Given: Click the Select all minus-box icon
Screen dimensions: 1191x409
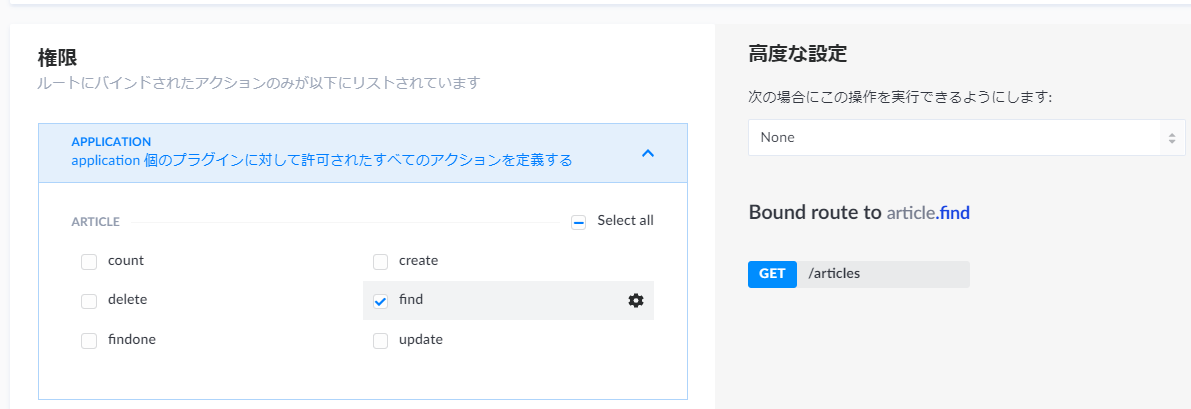Looking at the screenshot, I should 579,222.
